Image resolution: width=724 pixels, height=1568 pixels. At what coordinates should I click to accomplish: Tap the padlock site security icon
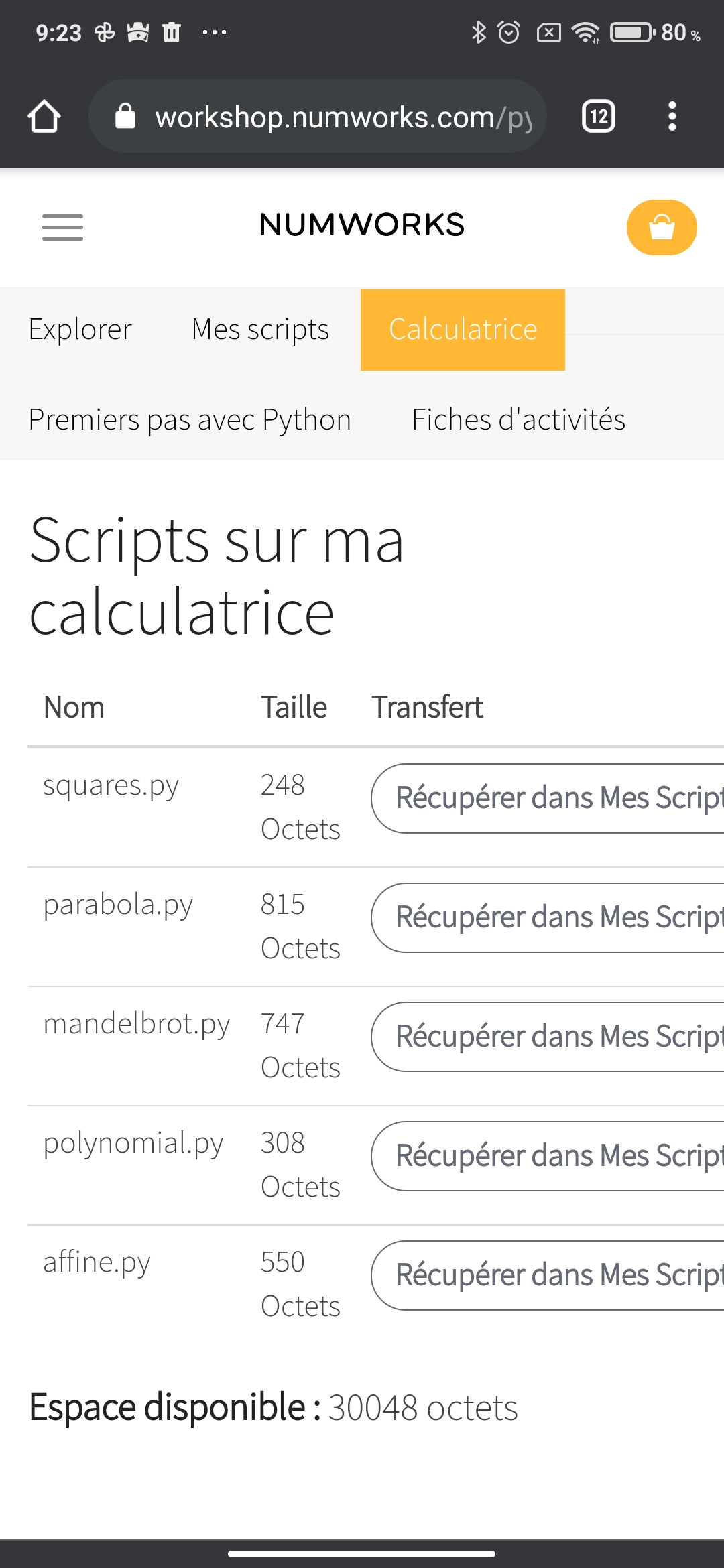(x=125, y=116)
